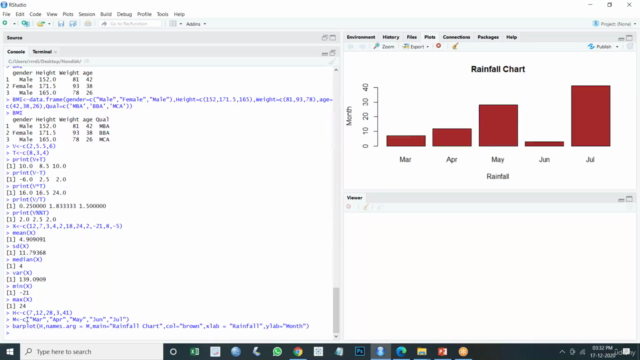Open the Profile menu
This screenshot has width=640, height=360.
[x=144, y=14]
